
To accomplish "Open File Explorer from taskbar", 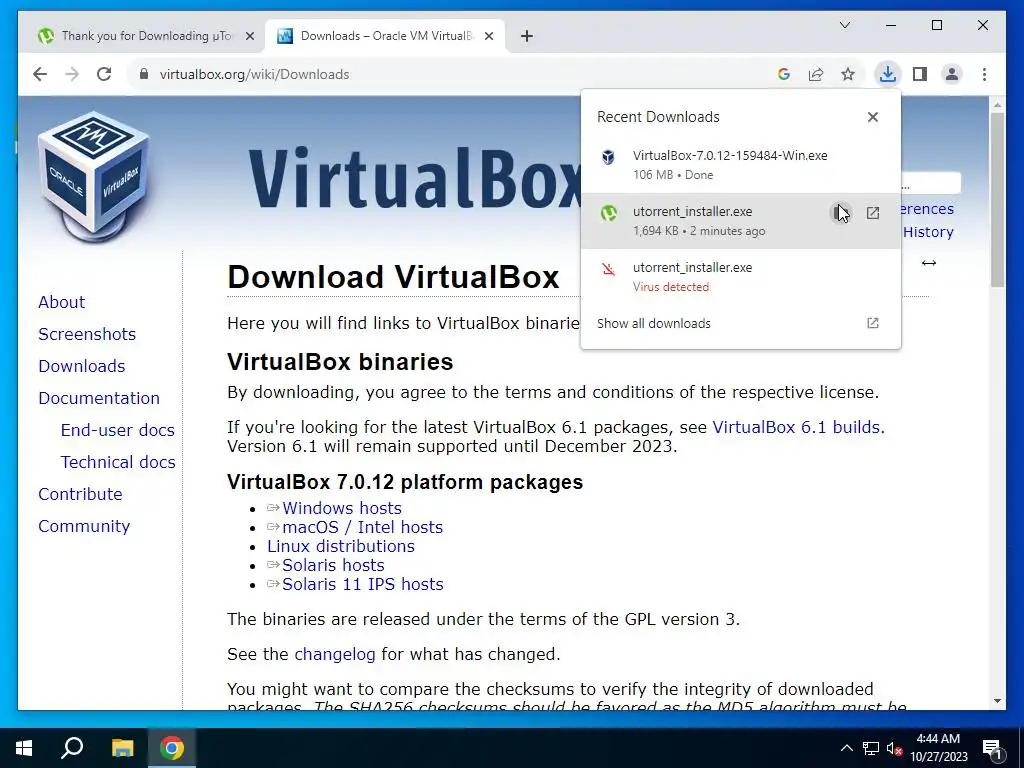I will pos(122,748).
